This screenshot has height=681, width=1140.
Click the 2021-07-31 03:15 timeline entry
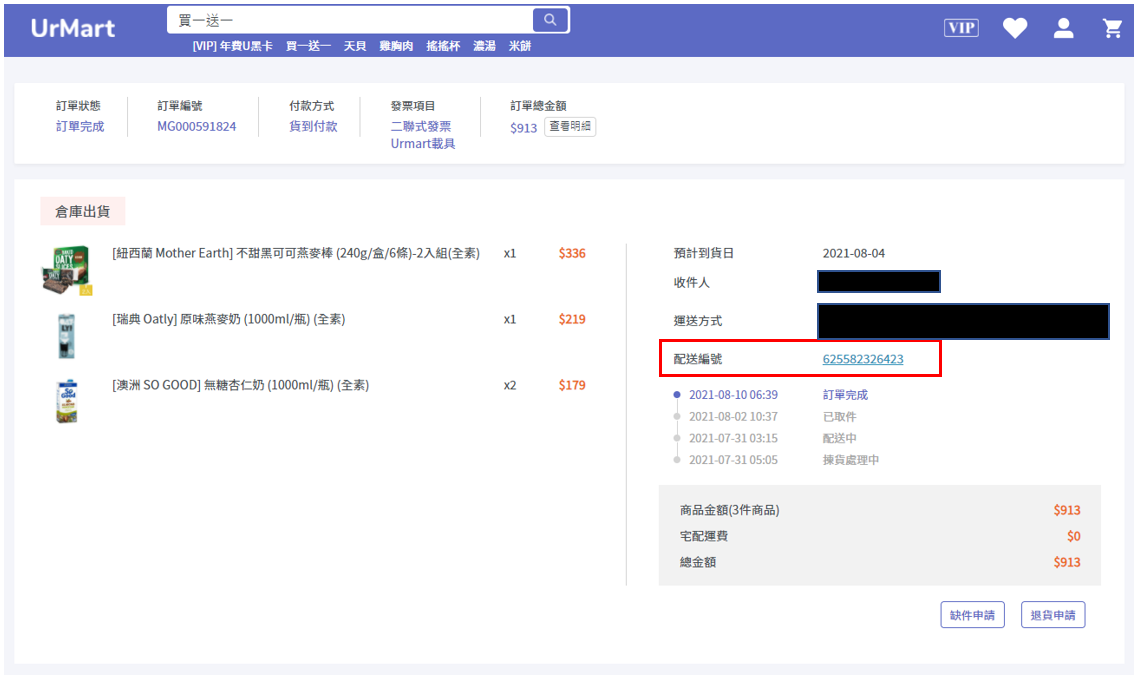tap(734, 438)
